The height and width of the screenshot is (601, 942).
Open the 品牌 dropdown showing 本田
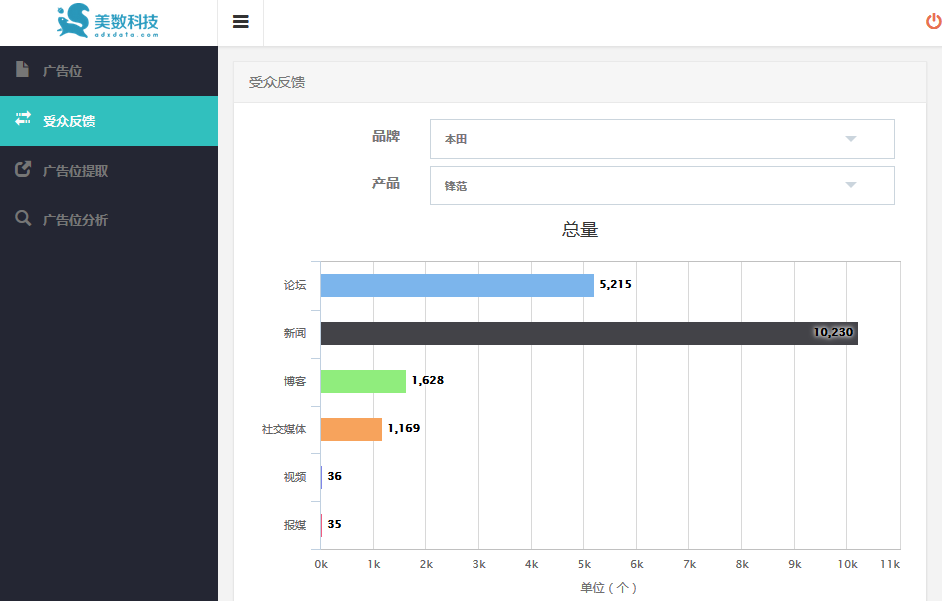click(x=662, y=139)
